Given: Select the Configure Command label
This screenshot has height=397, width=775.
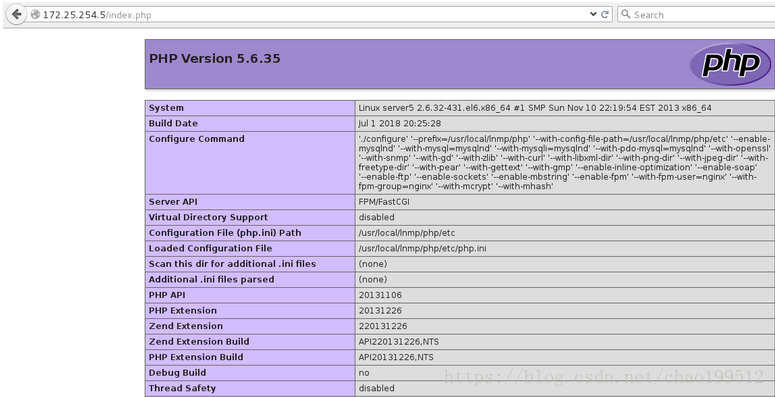Looking at the screenshot, I should click(x=197, y=139).
